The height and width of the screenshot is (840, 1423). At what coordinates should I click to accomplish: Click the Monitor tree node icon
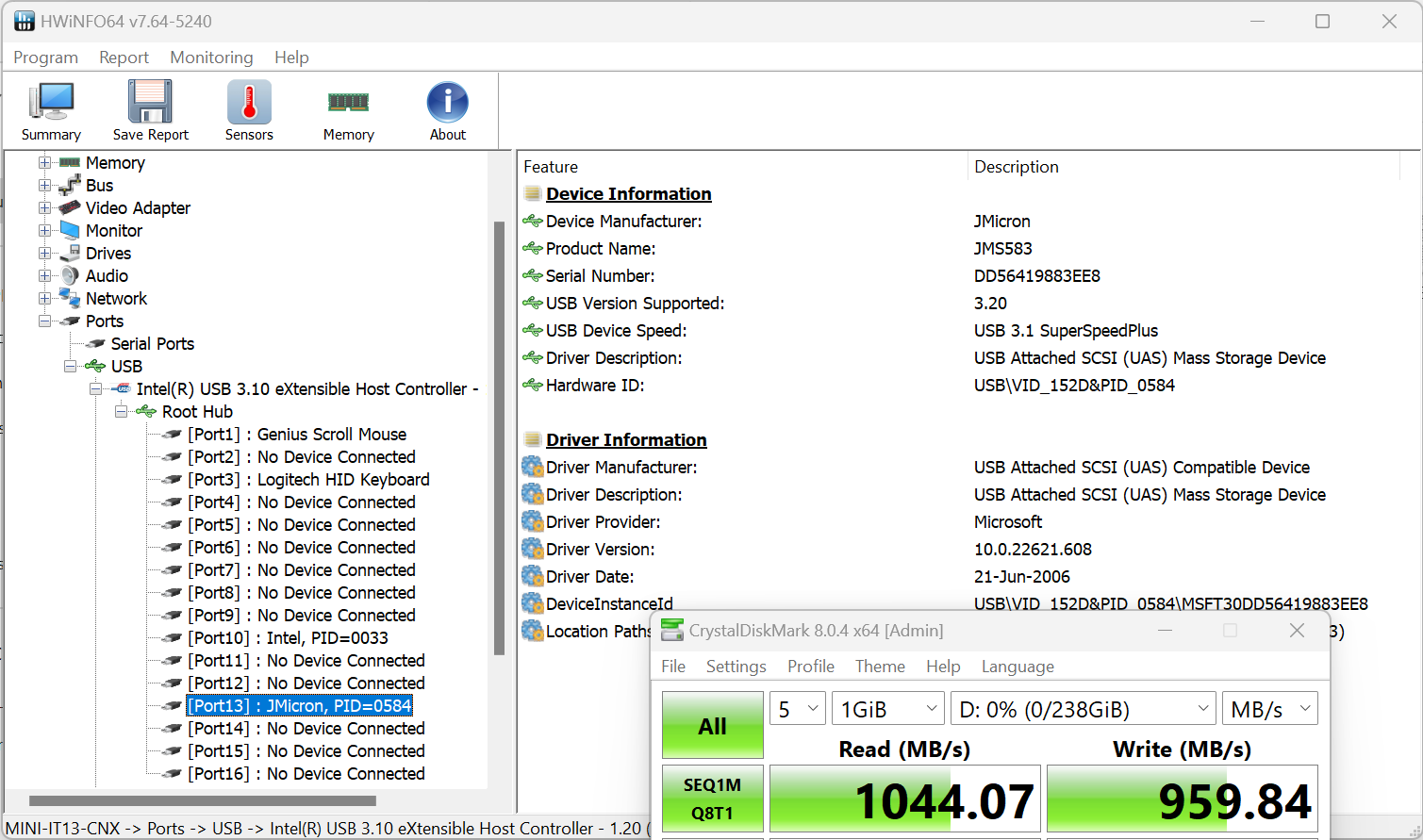pos(70,231)
